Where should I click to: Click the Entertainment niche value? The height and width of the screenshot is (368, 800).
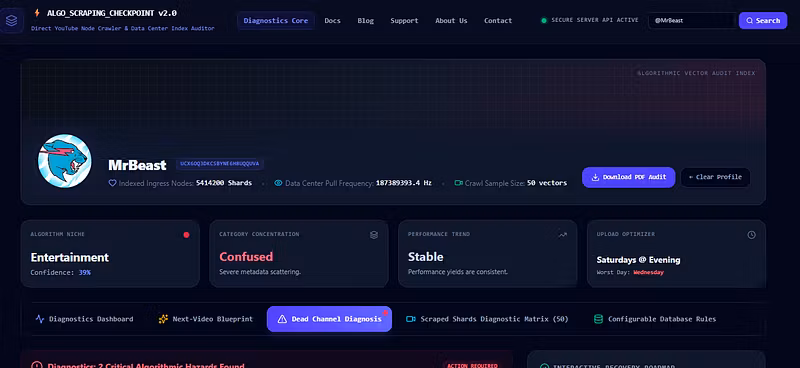point(70,257)
